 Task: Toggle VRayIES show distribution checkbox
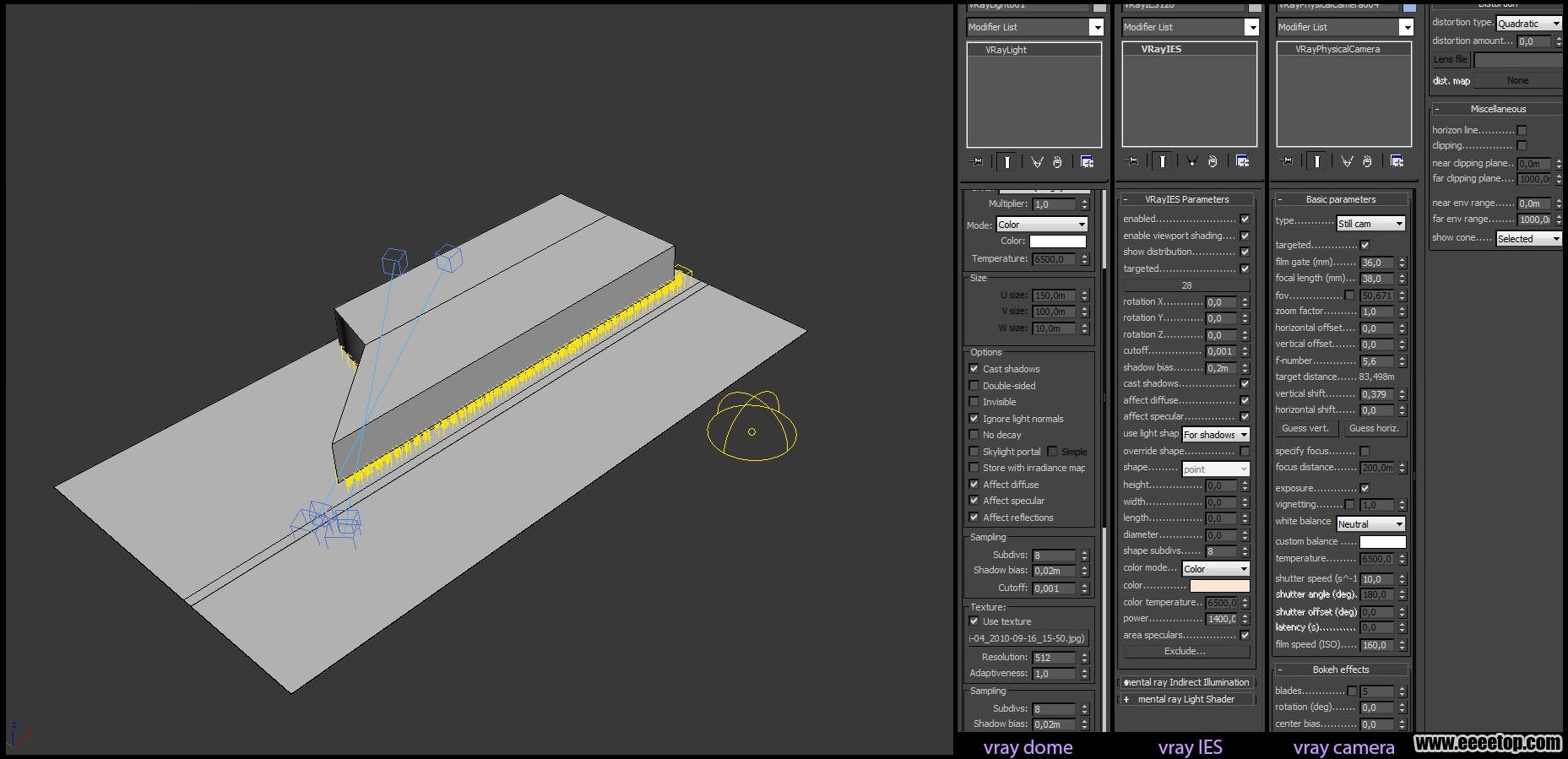click(x=1245, y=252)
